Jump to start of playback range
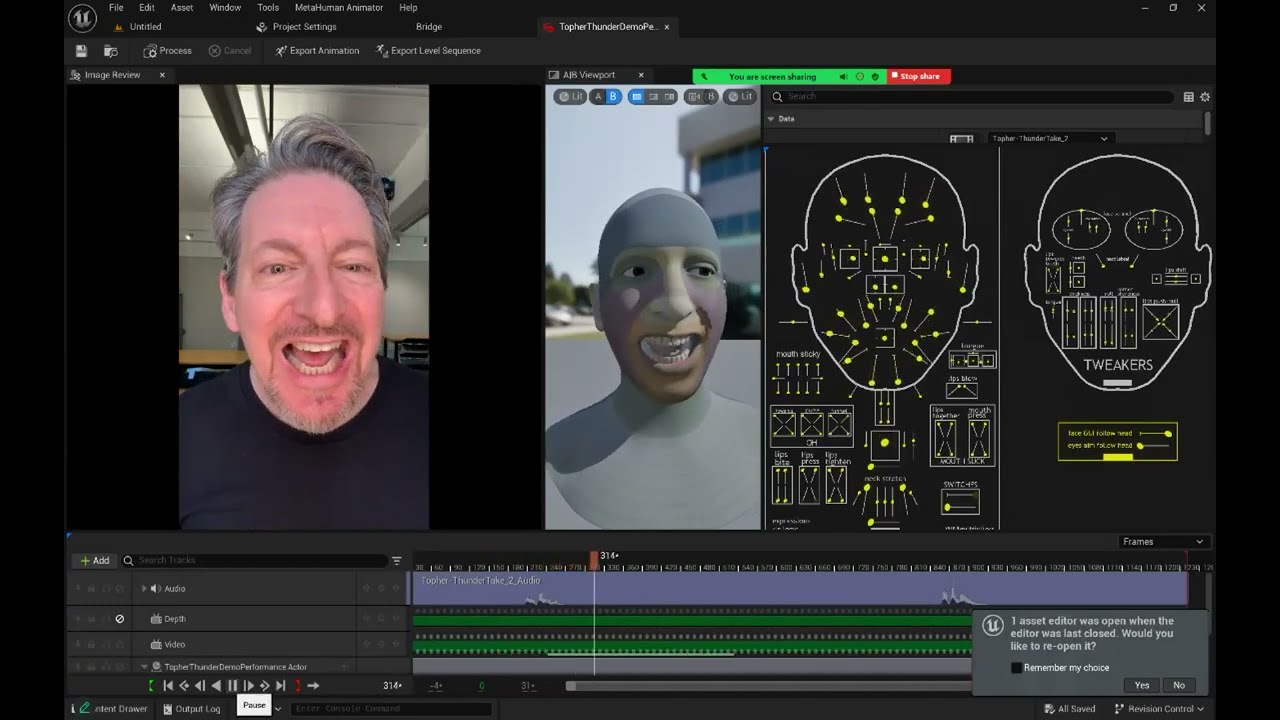This screenshot has width=1280, height=720. pos(168,685)
